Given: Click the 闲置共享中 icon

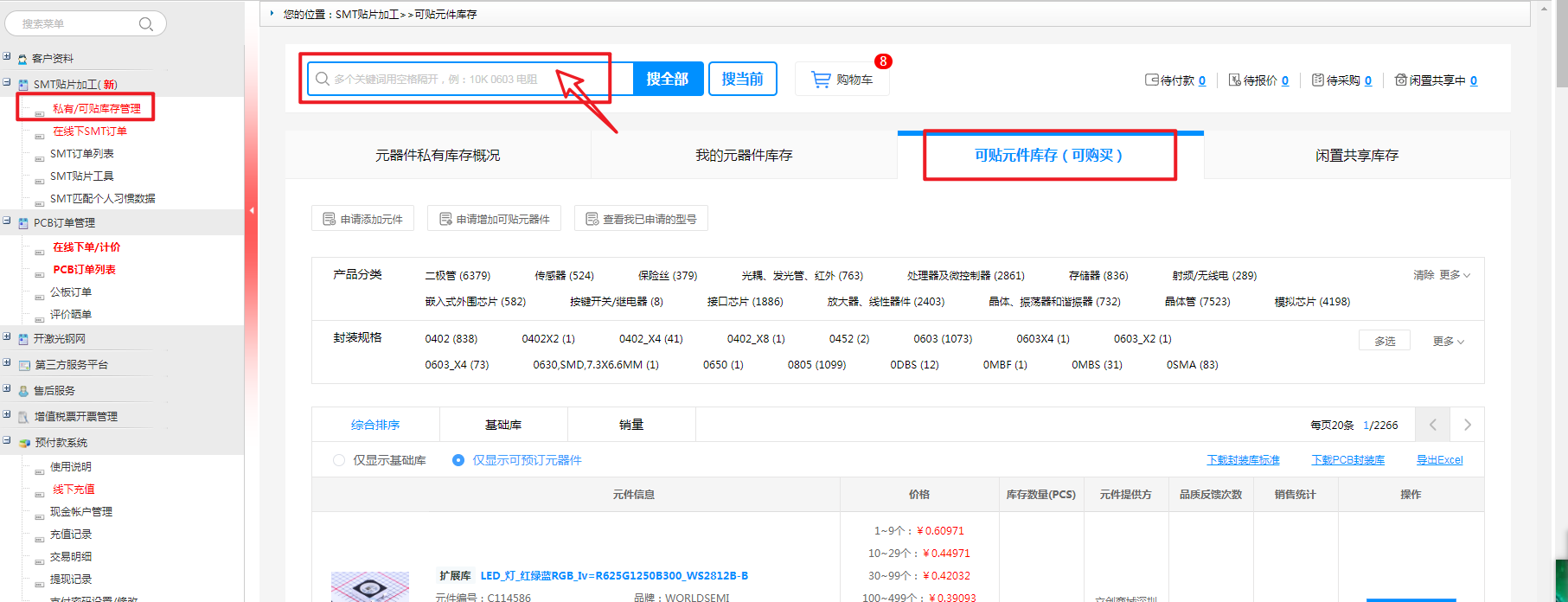Looking at the screenshot, I should (x=1400, y=80).
